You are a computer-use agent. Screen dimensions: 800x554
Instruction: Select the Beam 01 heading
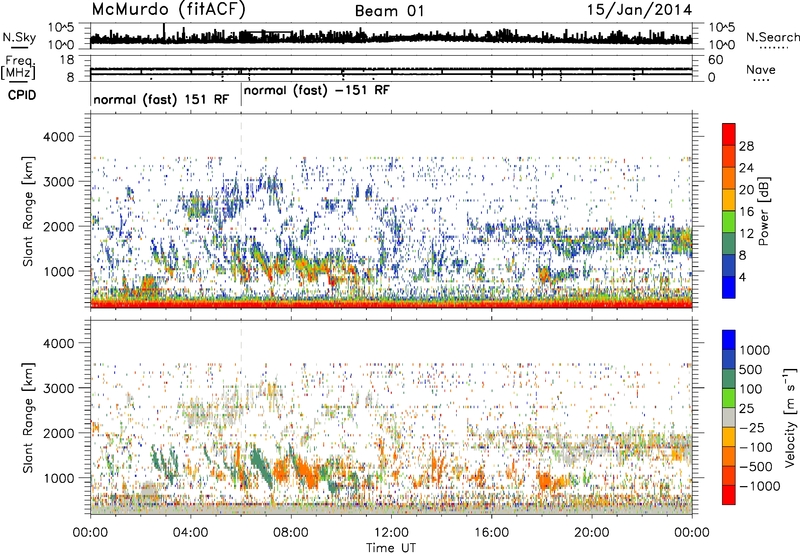(389, 11)
